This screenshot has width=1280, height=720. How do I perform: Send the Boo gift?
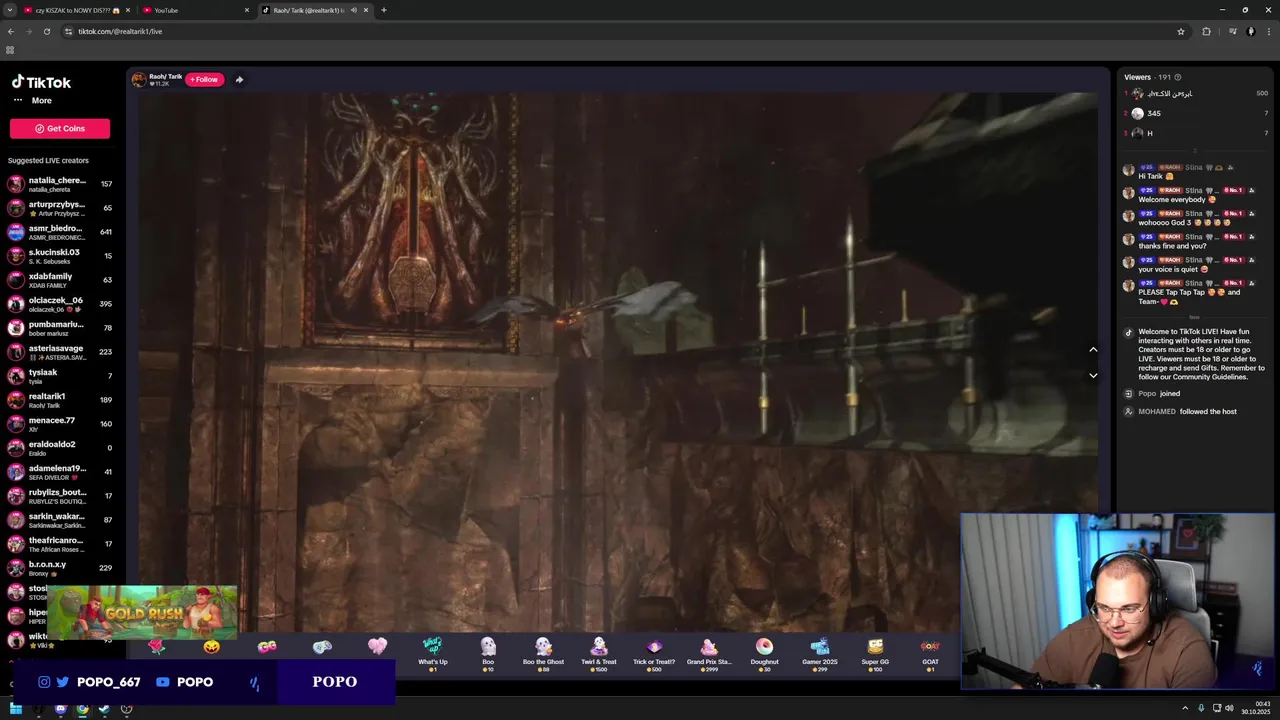pyautogui.click(x=488, y=654)
